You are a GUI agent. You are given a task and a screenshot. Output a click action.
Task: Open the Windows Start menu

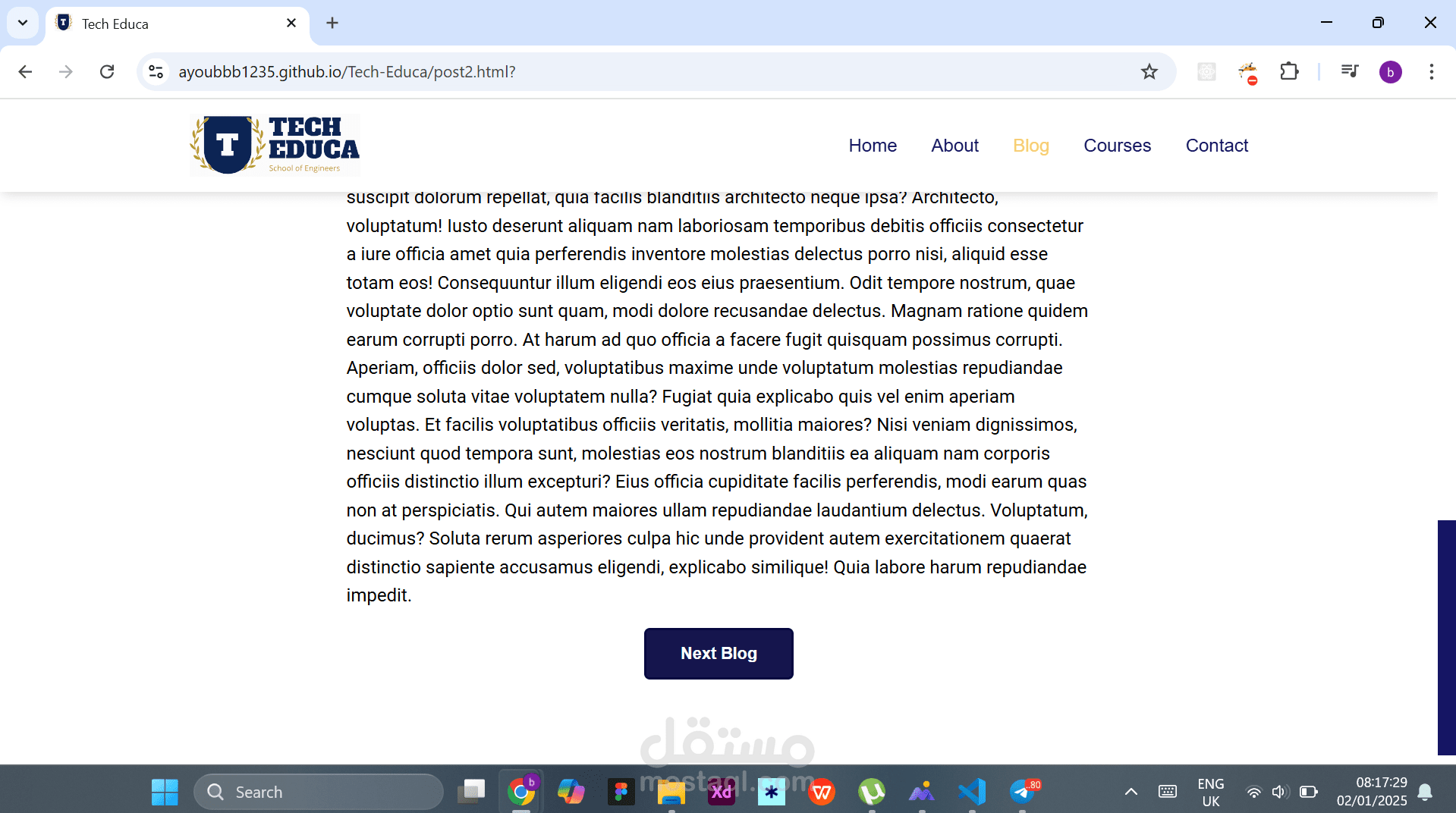point(165,792)
